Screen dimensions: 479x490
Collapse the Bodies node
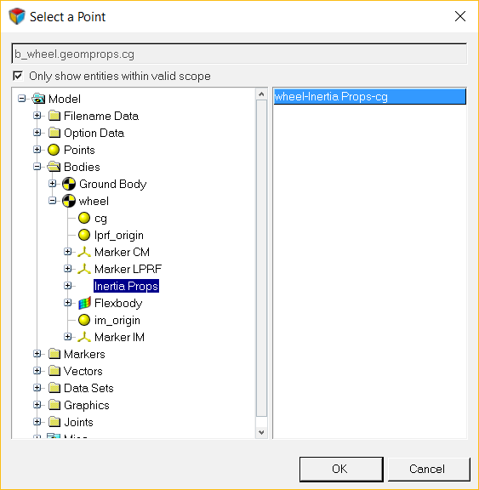click(37, 167)
